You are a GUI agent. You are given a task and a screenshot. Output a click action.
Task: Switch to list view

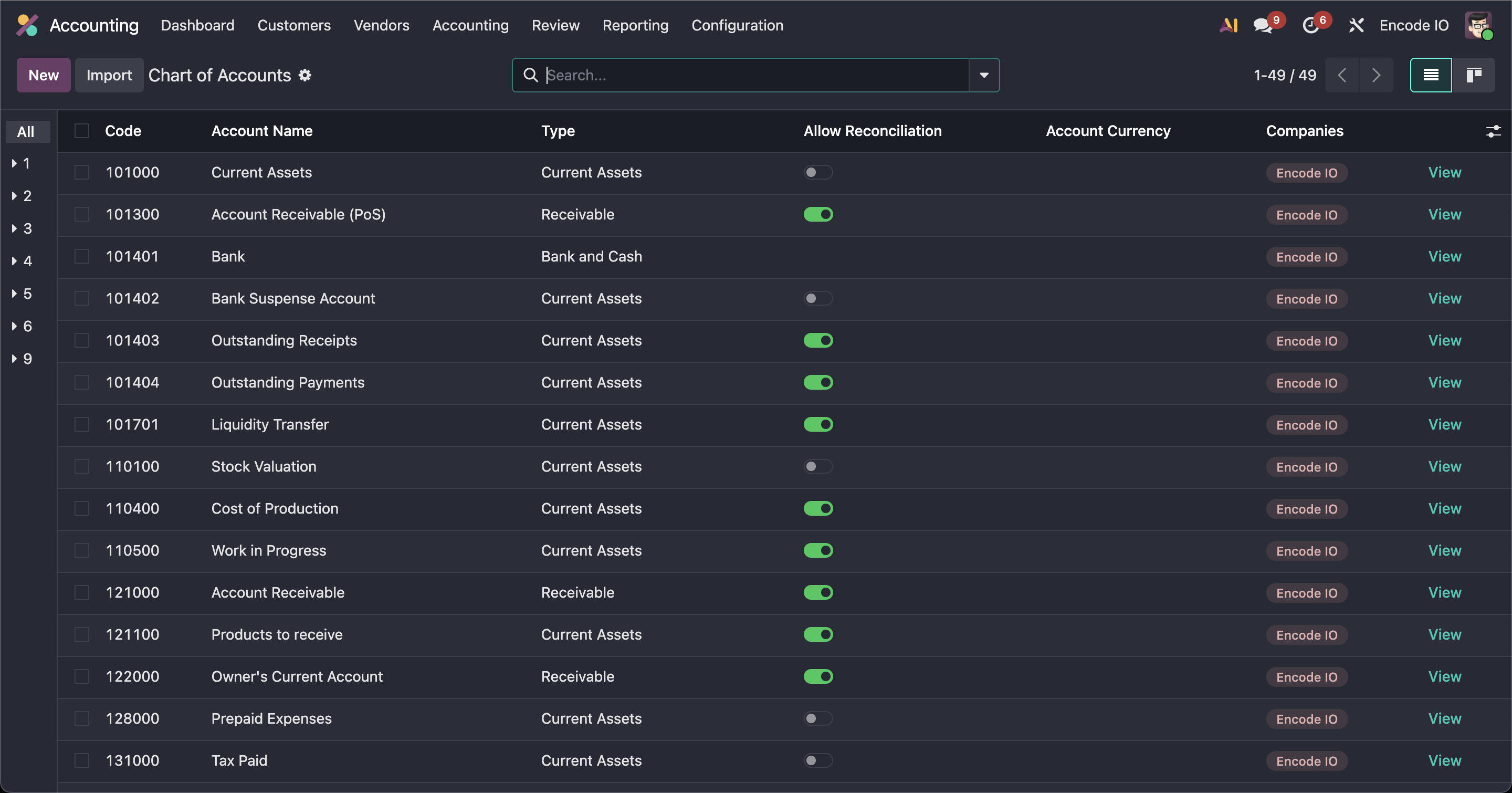tap(1431, 75)
